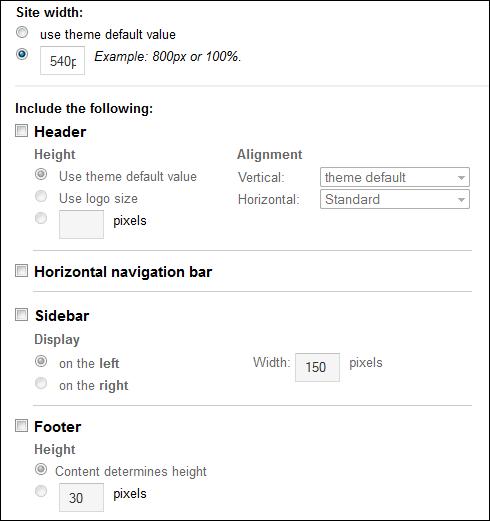The width and height of the screenshot is (490, 521).
Task: Enable the Horizontal navigation bar checkbox
Action: (22, 271)
